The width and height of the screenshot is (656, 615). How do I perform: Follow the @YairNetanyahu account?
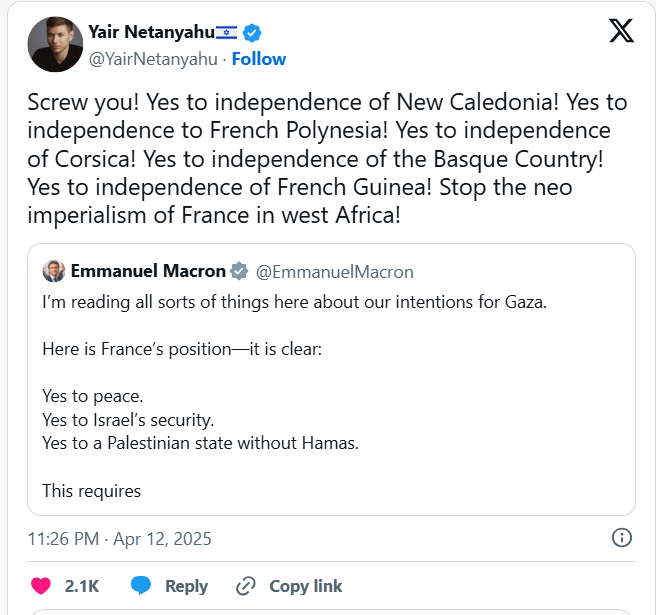click(258, 59)
